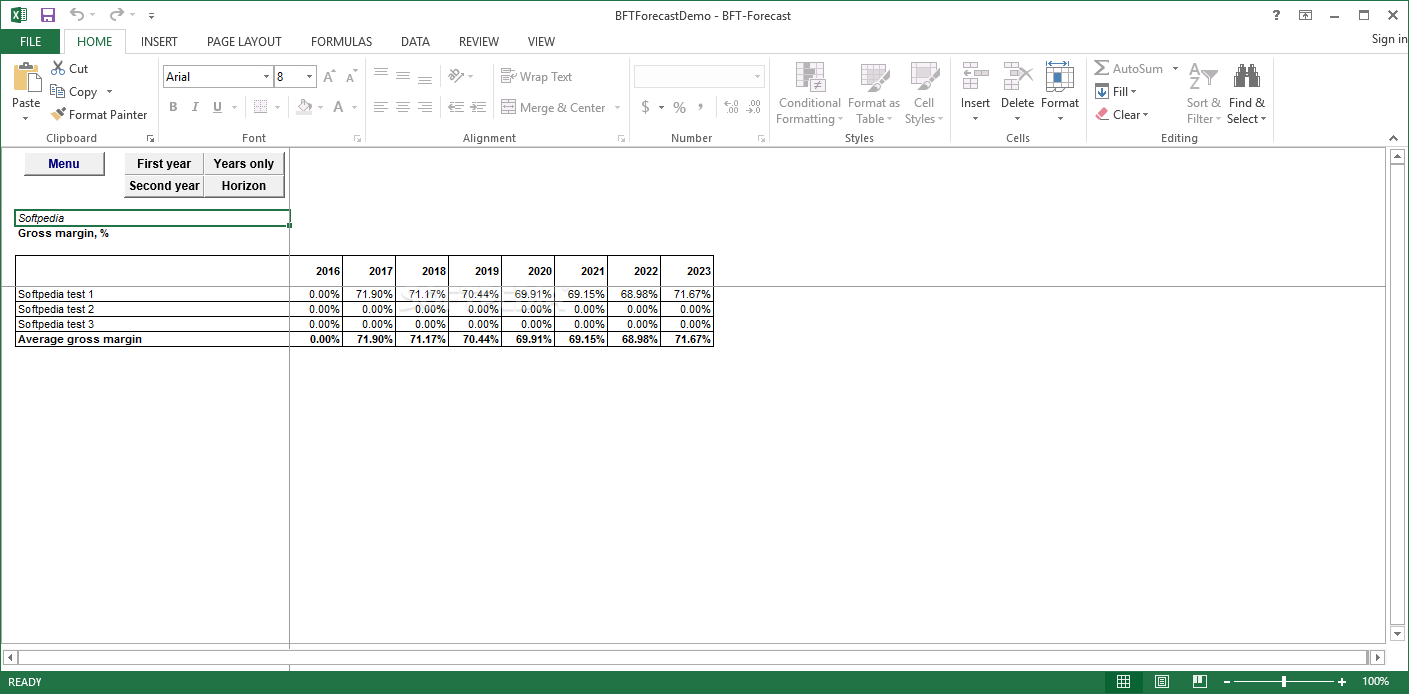Open the font size dropdown
The image size is (1409, 694).
[310, 77]
